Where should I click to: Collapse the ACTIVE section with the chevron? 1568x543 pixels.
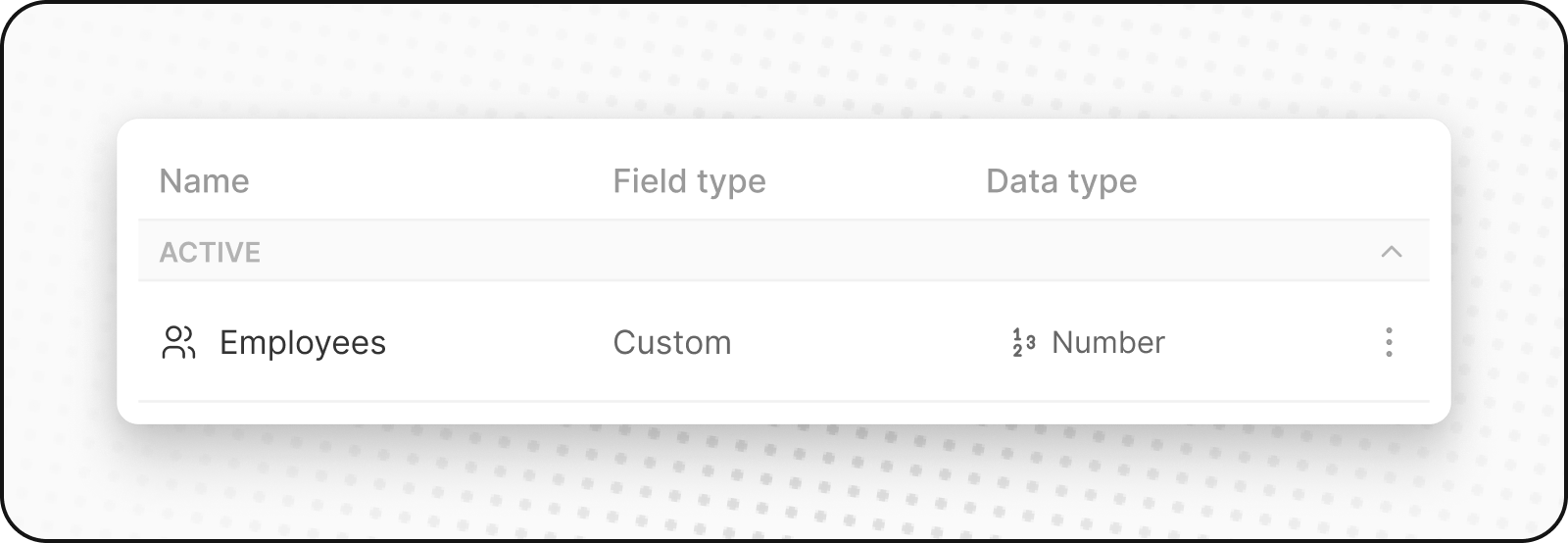1391,252
